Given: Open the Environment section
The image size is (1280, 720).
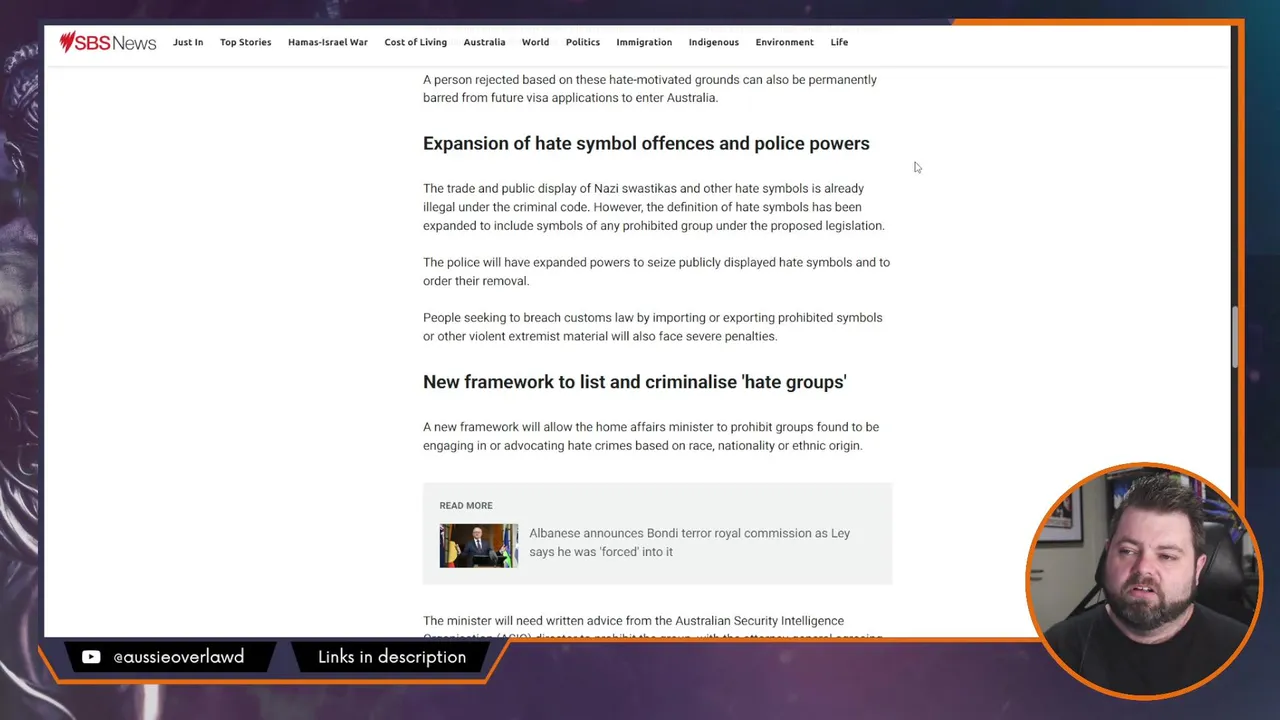Looking at the screenshot, I should pyautogui.click(x=784, y=42).
